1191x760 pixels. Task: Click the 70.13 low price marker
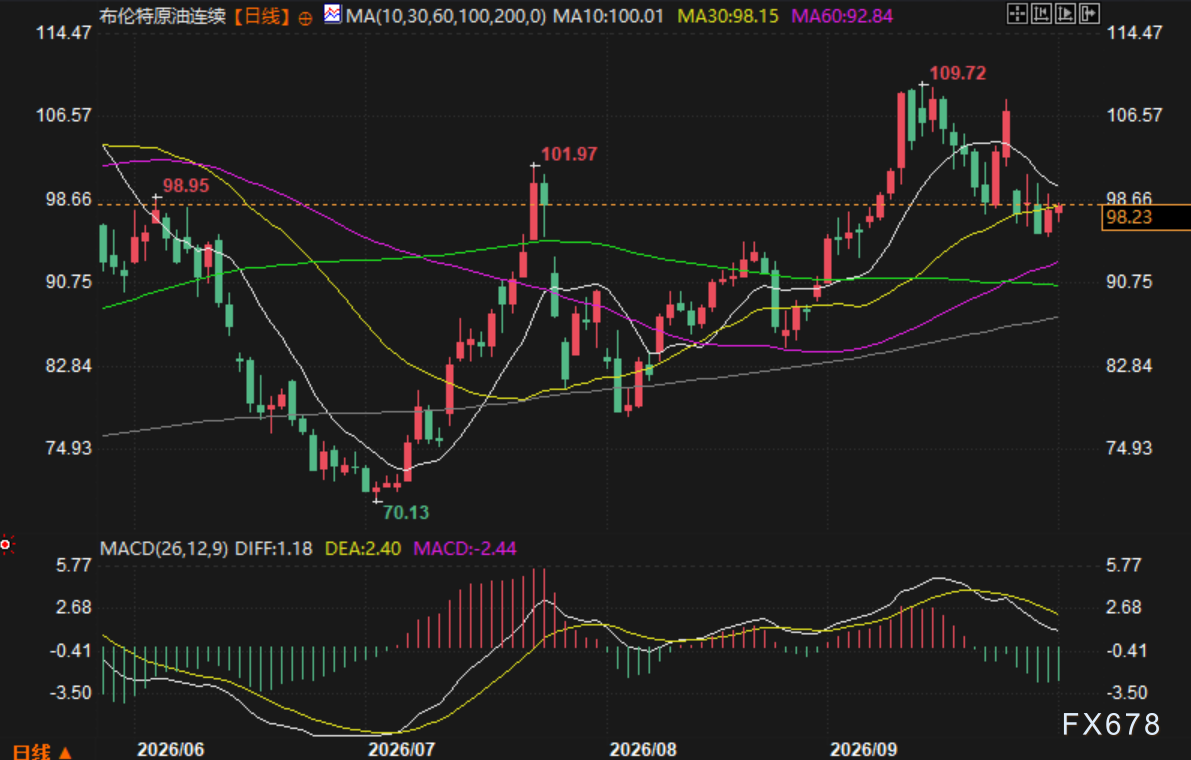tap(406, 512)
